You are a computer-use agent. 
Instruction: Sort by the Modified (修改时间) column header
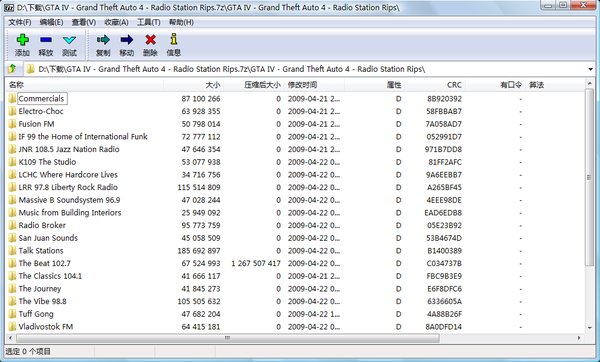click(315, 85)
